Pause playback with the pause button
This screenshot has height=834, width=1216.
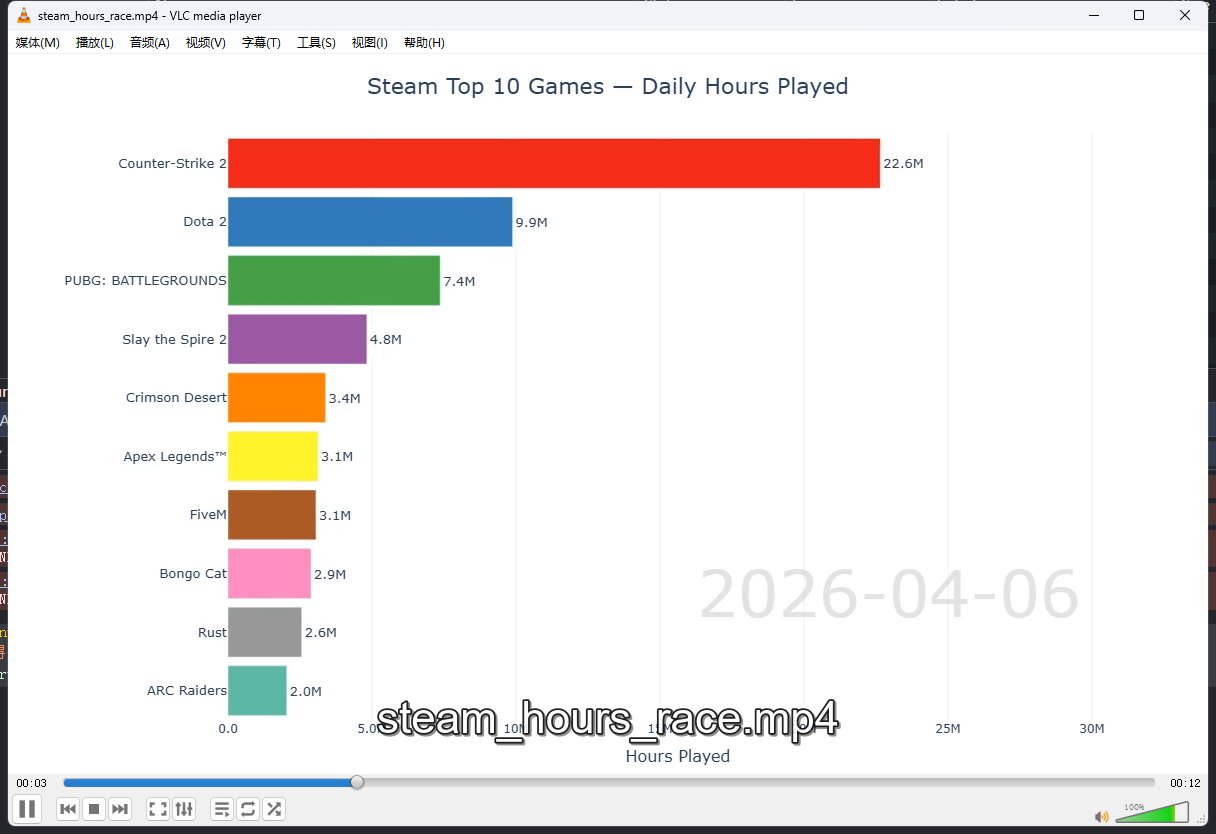coord(27,809)
